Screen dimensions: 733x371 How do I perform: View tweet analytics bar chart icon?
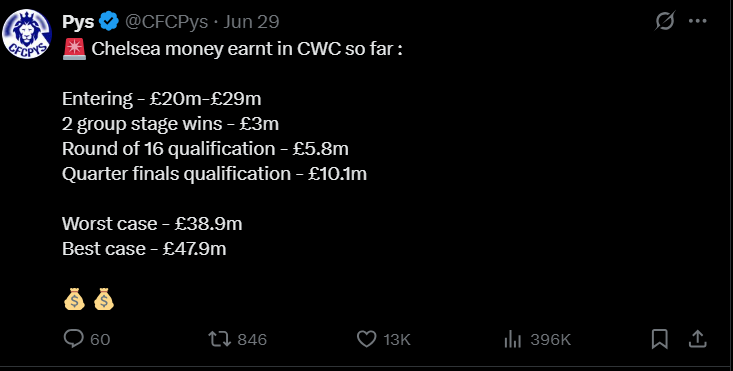point(513,339)
